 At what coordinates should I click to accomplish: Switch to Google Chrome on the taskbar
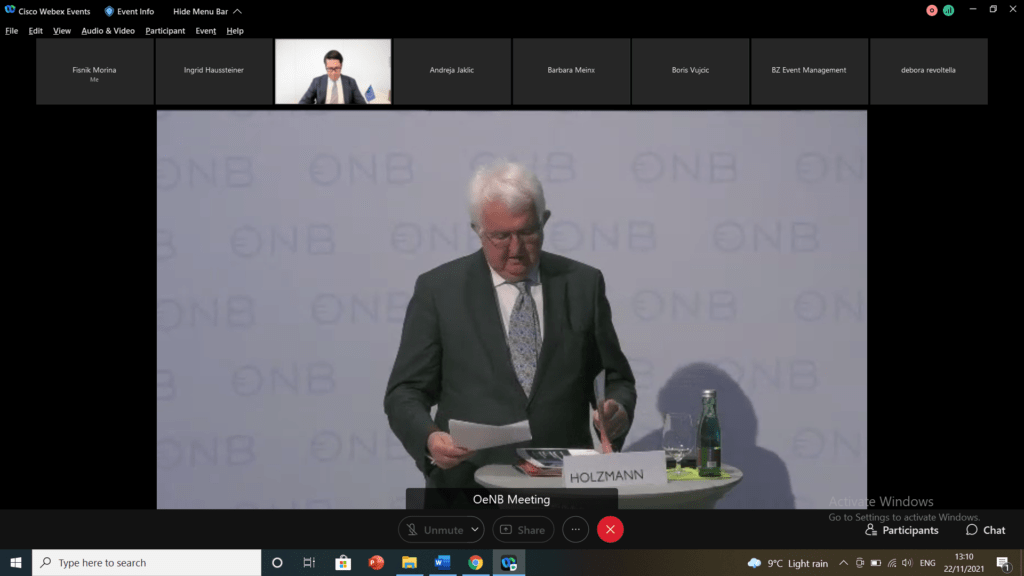[x=475, y=562]
